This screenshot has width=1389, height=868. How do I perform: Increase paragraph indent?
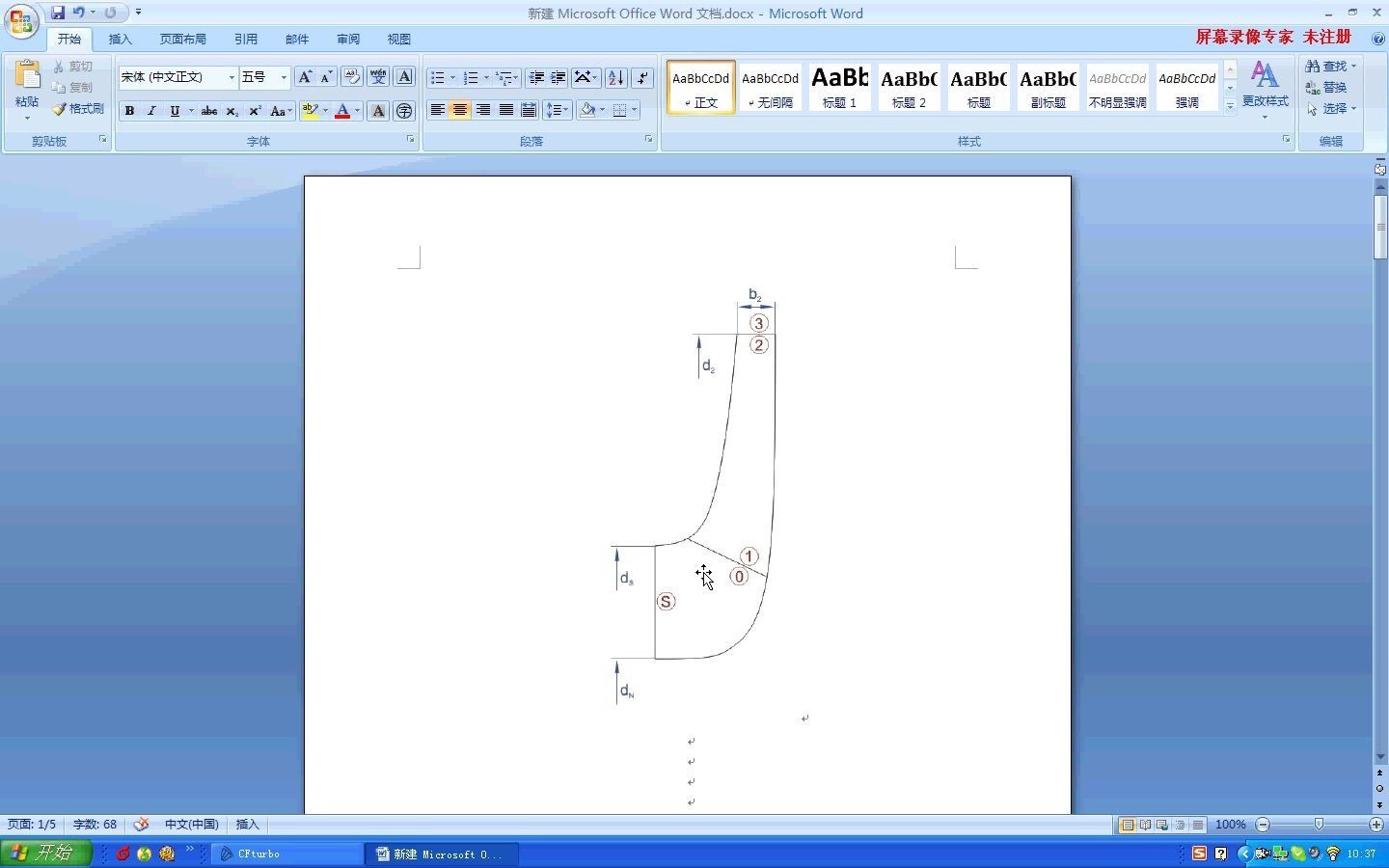558,77
